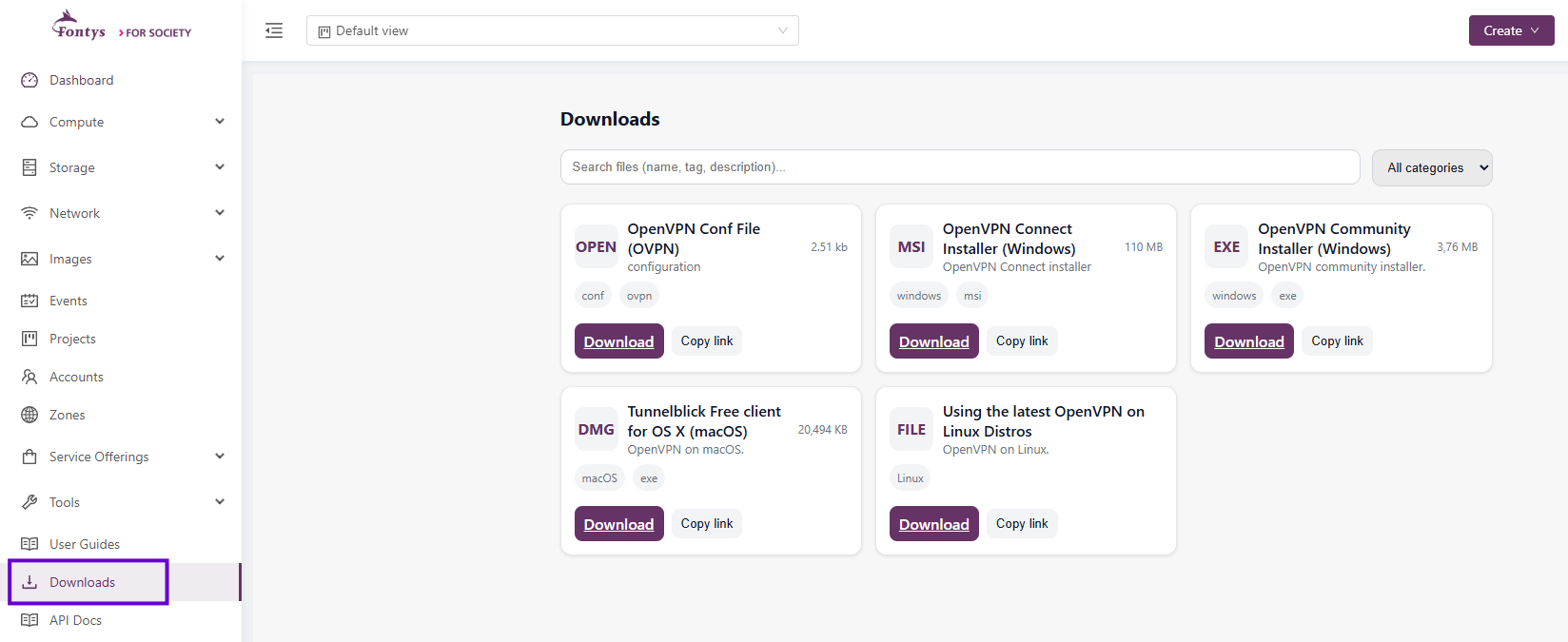The width and height of the screenshot is (1568, 642).
Task: Copy link for OpenVPN Community Installer
Action: pyautogui.click(x=1337, y=340)
